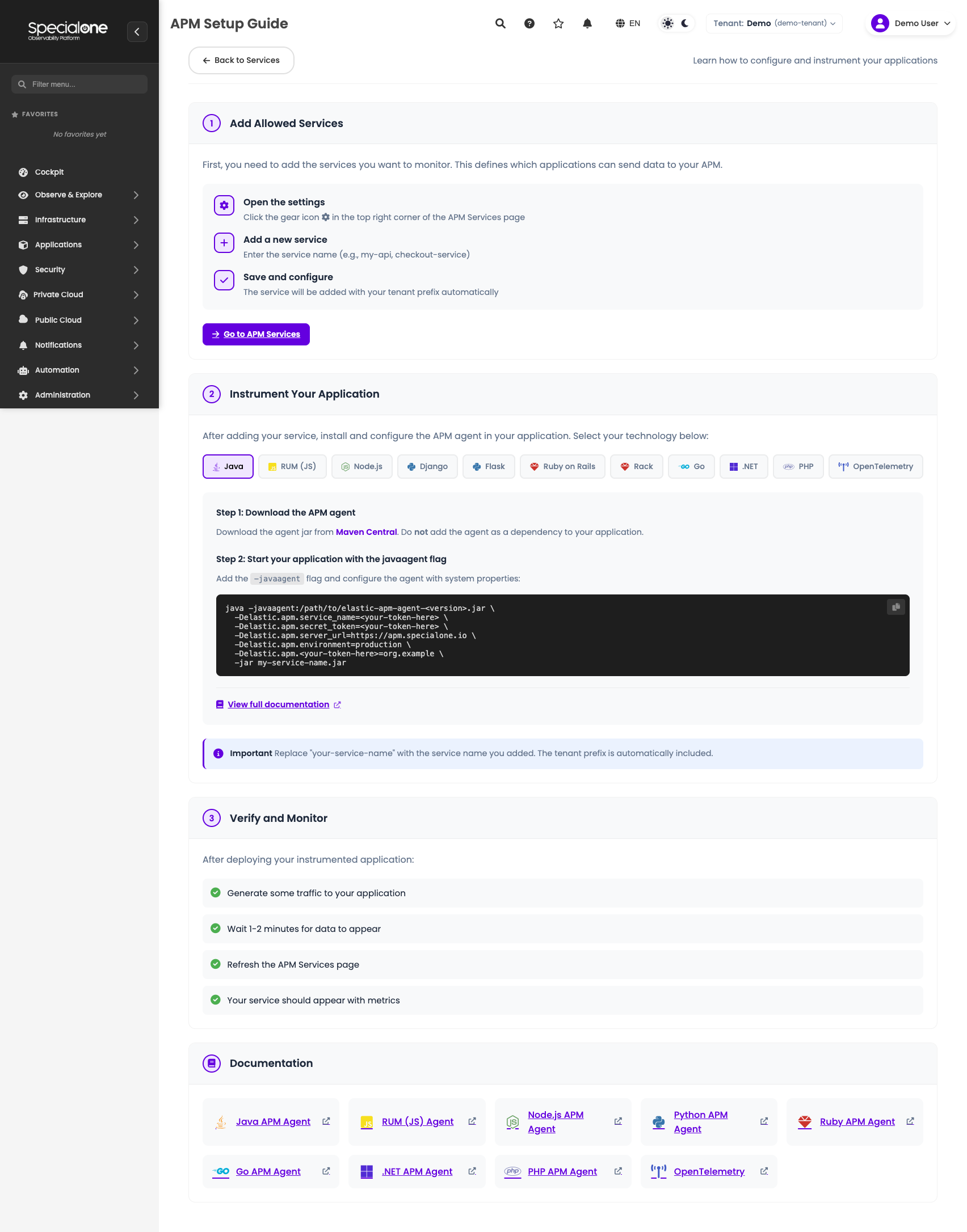Open PHP APM Agent documentation

[562, 1171]
